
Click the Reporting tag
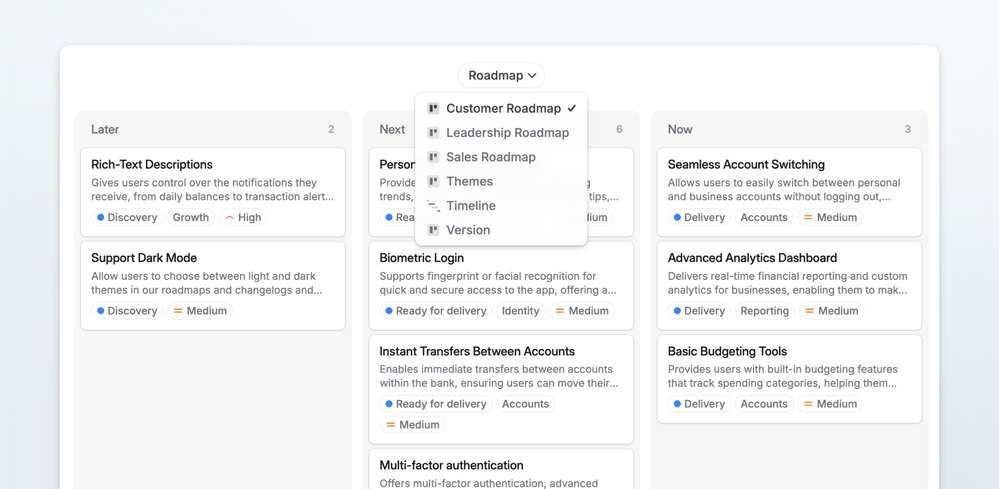pyautogui.click(x=765, y=311)
